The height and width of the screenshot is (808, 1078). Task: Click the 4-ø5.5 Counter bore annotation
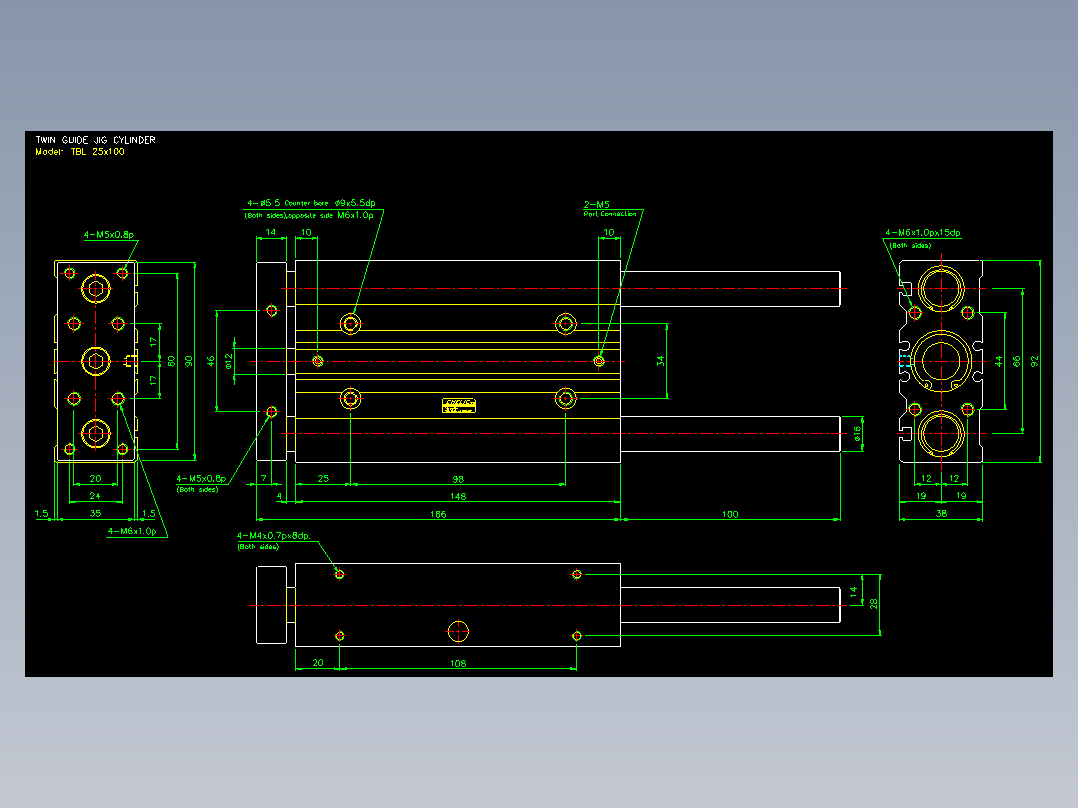[311, 203]
